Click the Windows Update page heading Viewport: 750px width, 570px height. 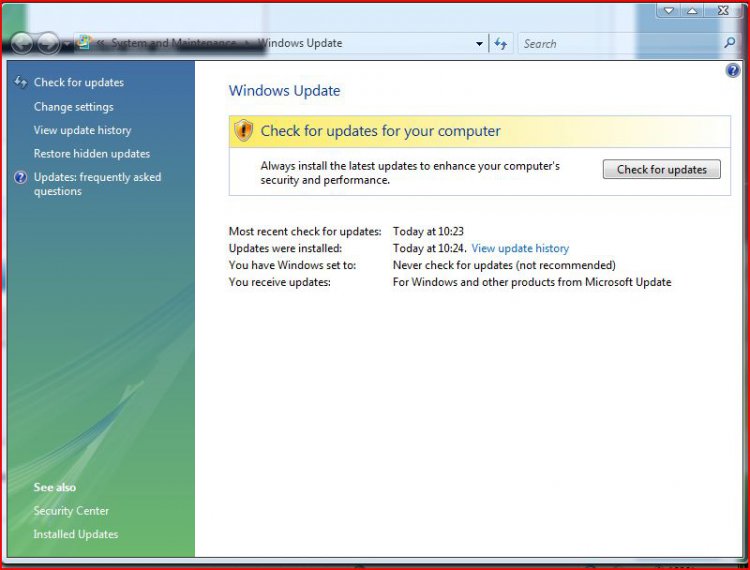pos(285,90)
